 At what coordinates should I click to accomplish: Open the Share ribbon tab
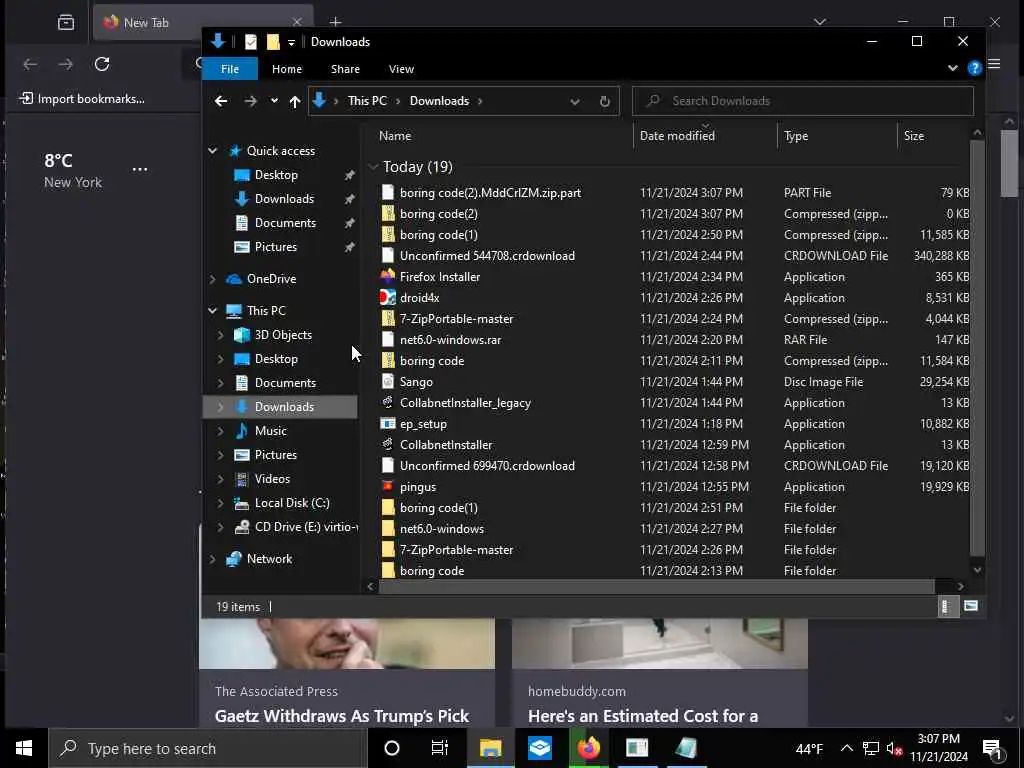[345, 69]
